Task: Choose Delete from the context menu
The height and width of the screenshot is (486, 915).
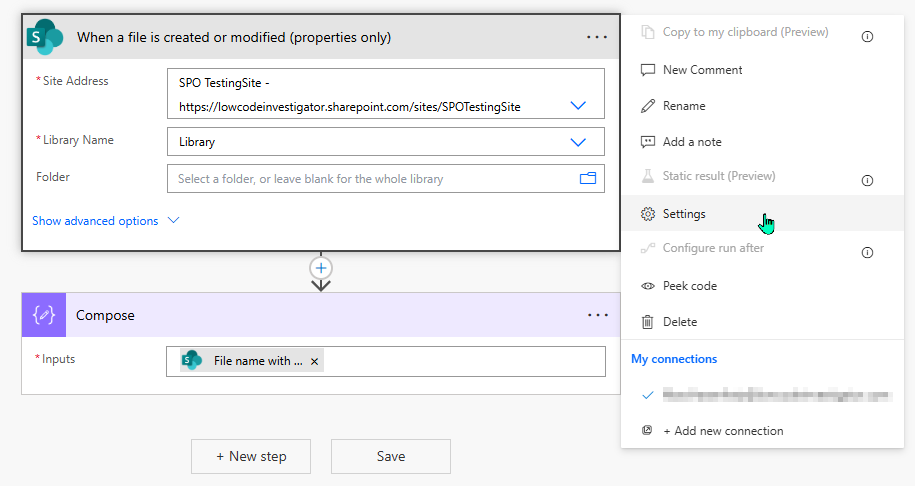Action: [680, 322]
